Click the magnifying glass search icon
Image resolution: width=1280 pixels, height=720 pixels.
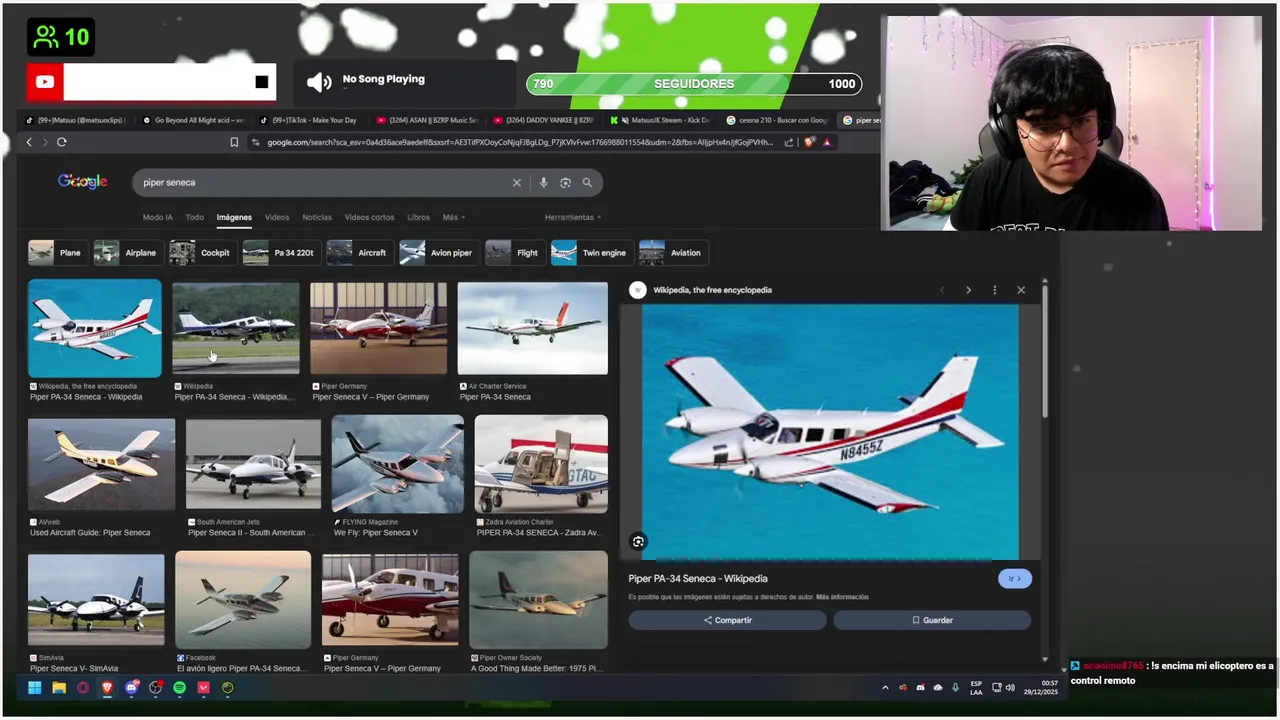coord(587,183)
